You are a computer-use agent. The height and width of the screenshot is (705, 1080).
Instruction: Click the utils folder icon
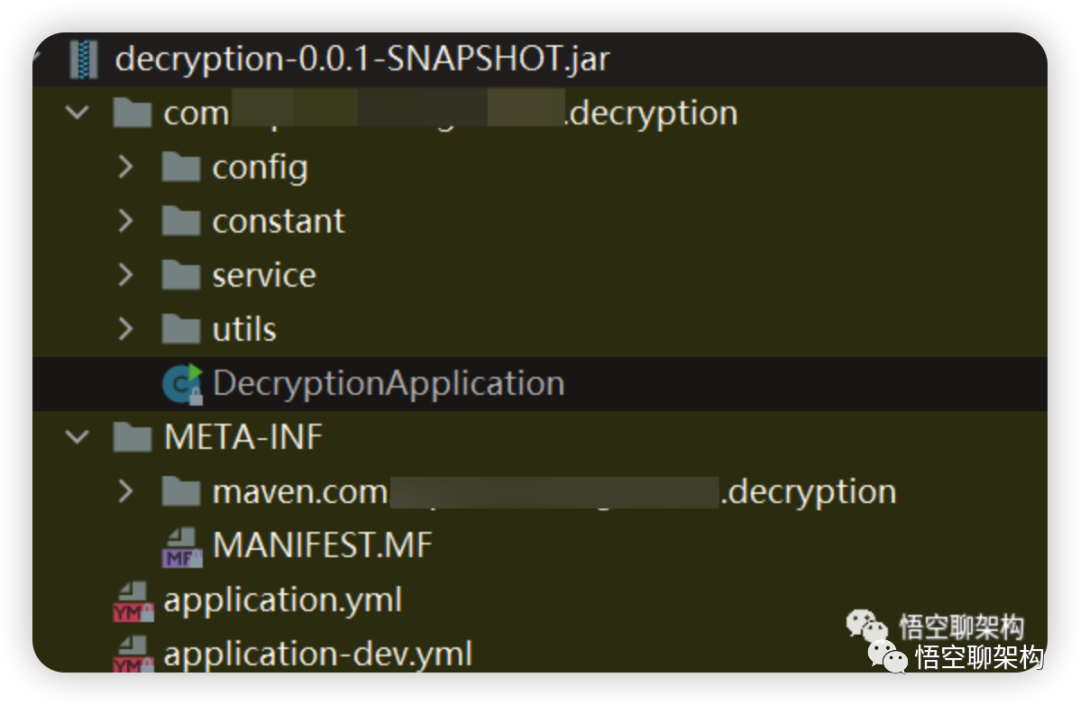[181, 329]
